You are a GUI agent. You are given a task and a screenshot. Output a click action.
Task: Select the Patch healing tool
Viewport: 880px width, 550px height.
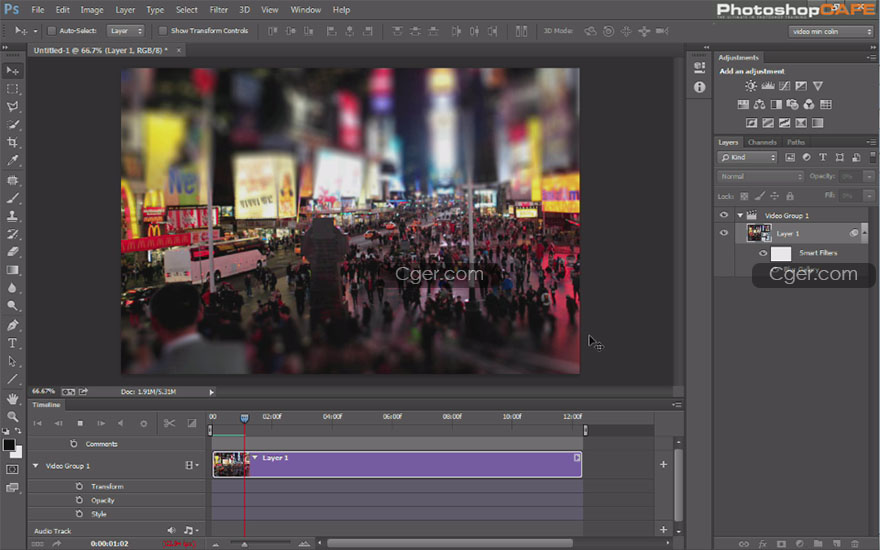click(12, 180)
